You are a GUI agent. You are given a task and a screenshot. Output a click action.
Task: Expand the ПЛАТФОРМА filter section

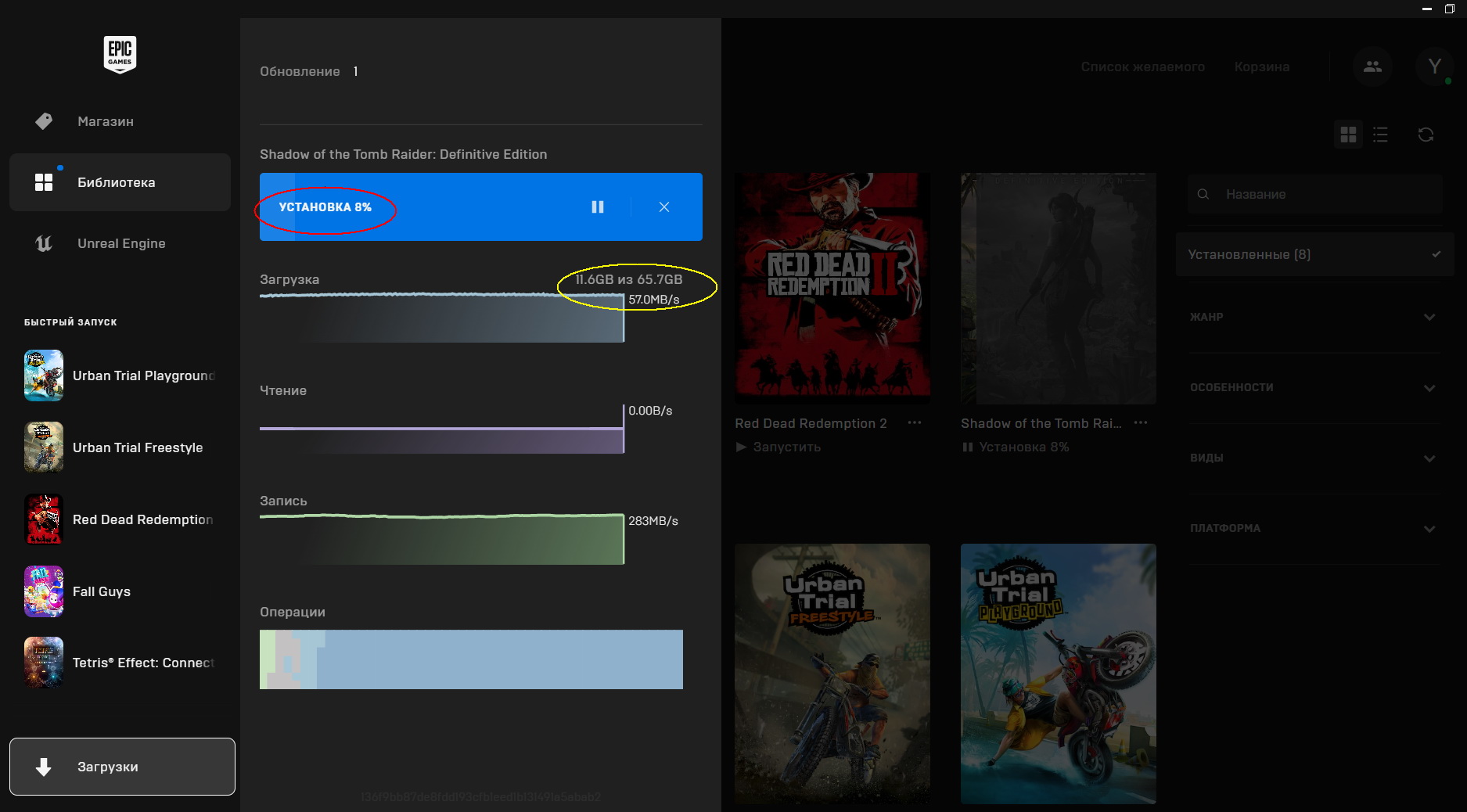(x=1314, y=528)
